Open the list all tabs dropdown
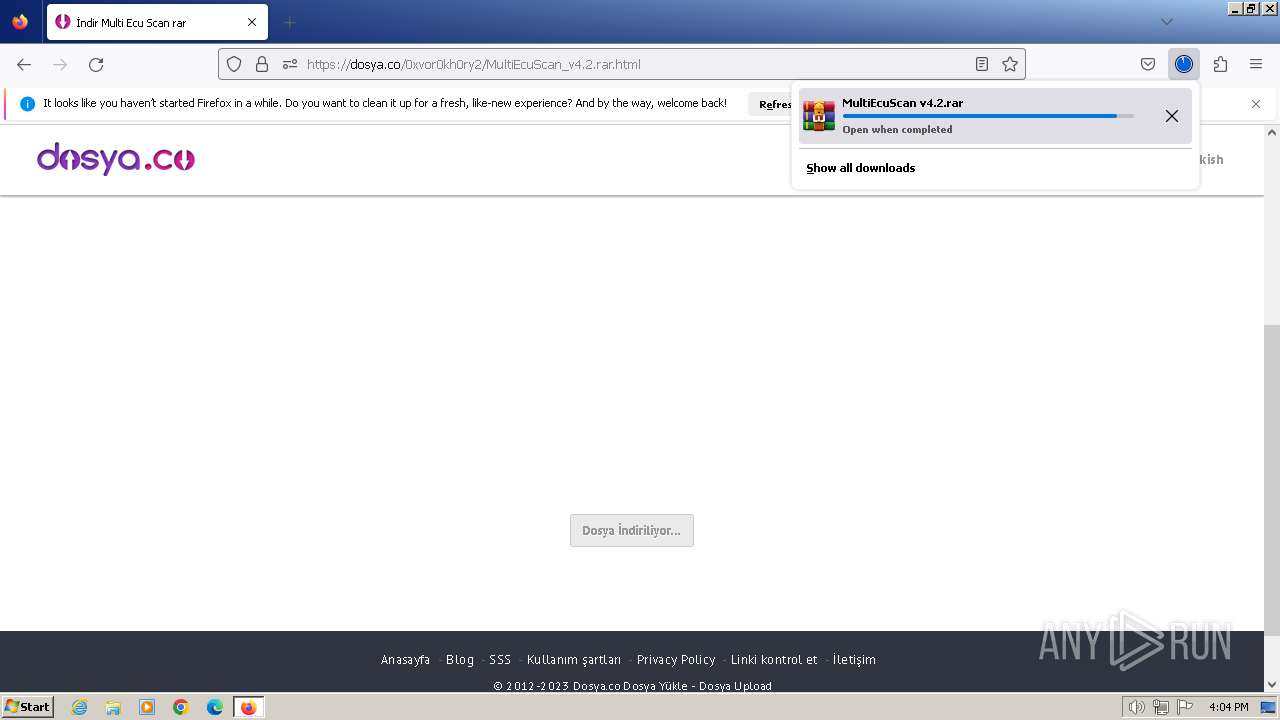The height and width of the screenshot is (720, 1280). click(x=1166, y=22)
